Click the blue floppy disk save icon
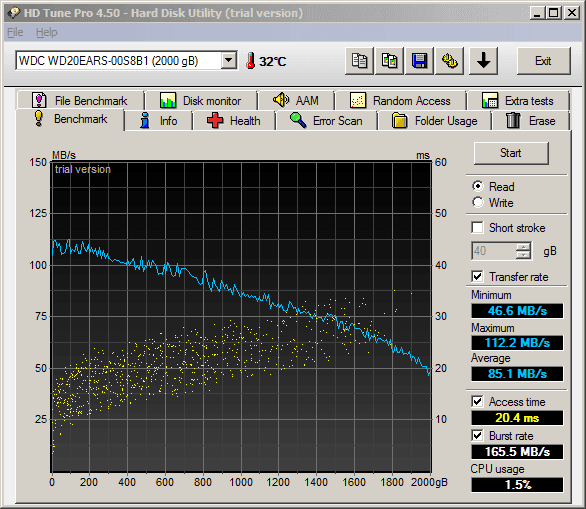This screenshot has width=586, height=509. (x=419, y=61)
